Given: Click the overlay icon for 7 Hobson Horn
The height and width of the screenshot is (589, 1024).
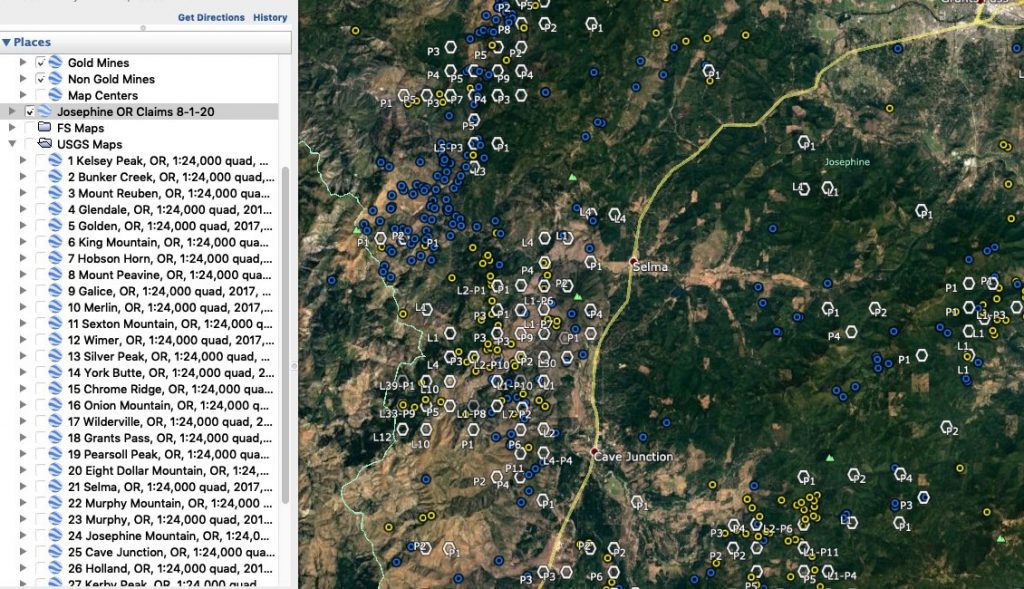Looking at the screenshot, I should [x=56, y=259].
